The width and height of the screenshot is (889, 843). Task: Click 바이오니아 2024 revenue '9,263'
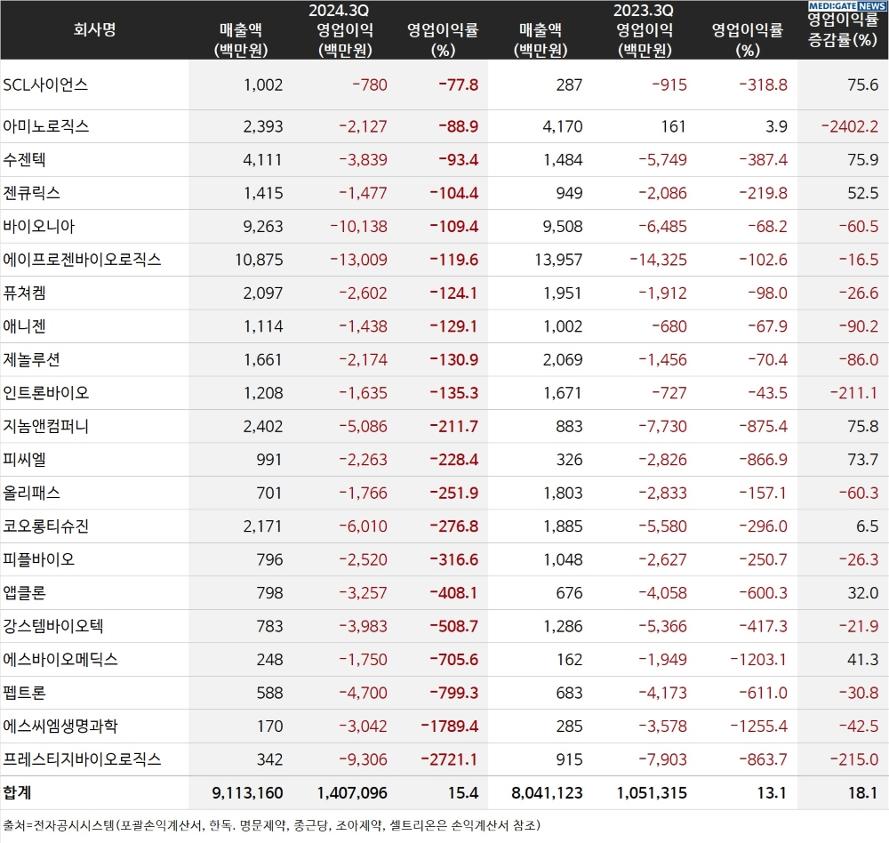click(263, 227)
